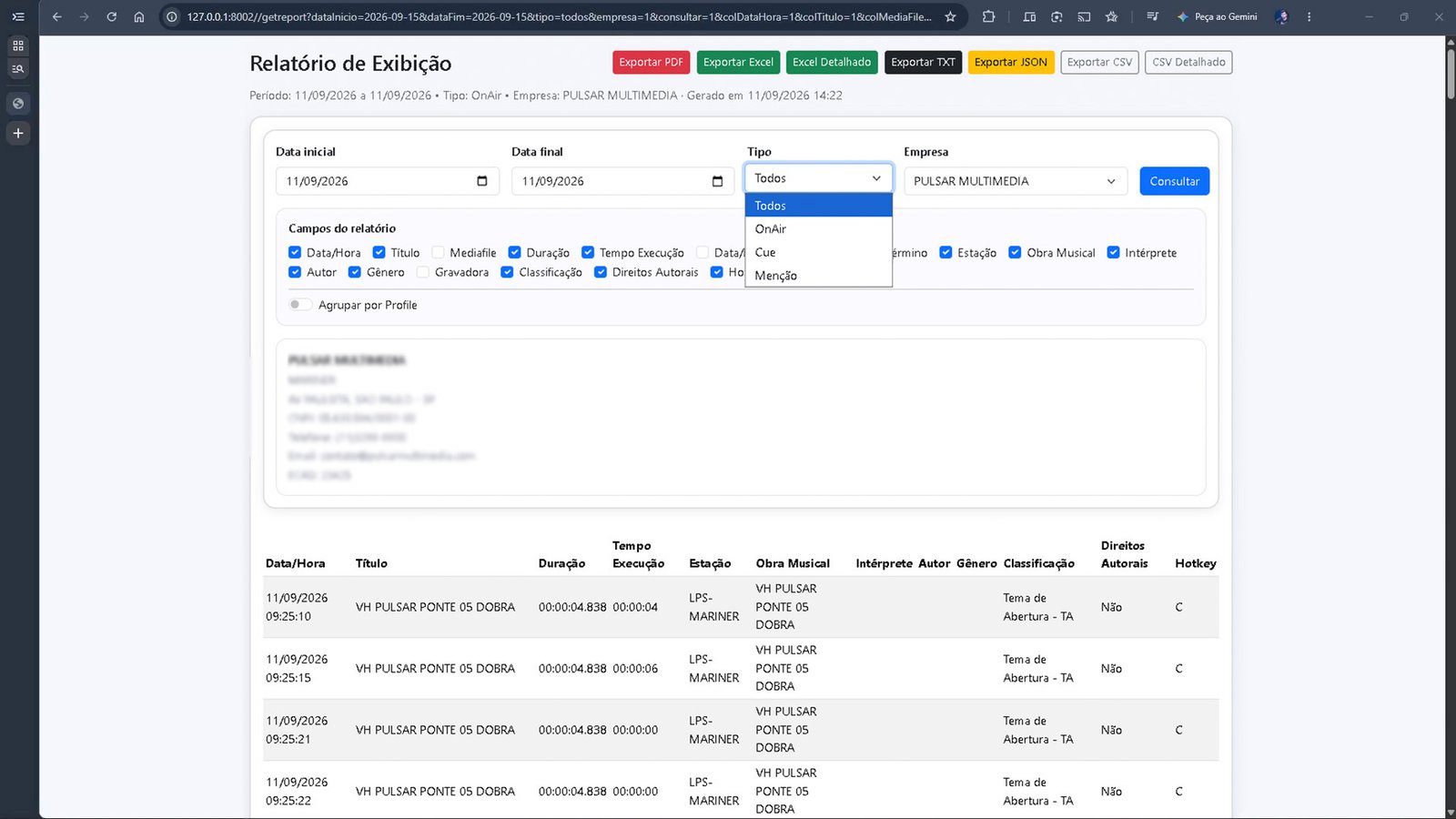Choose Menção in the Tipo list
The width and height of the screenshot is (1456, 819).
pos(818,276)
